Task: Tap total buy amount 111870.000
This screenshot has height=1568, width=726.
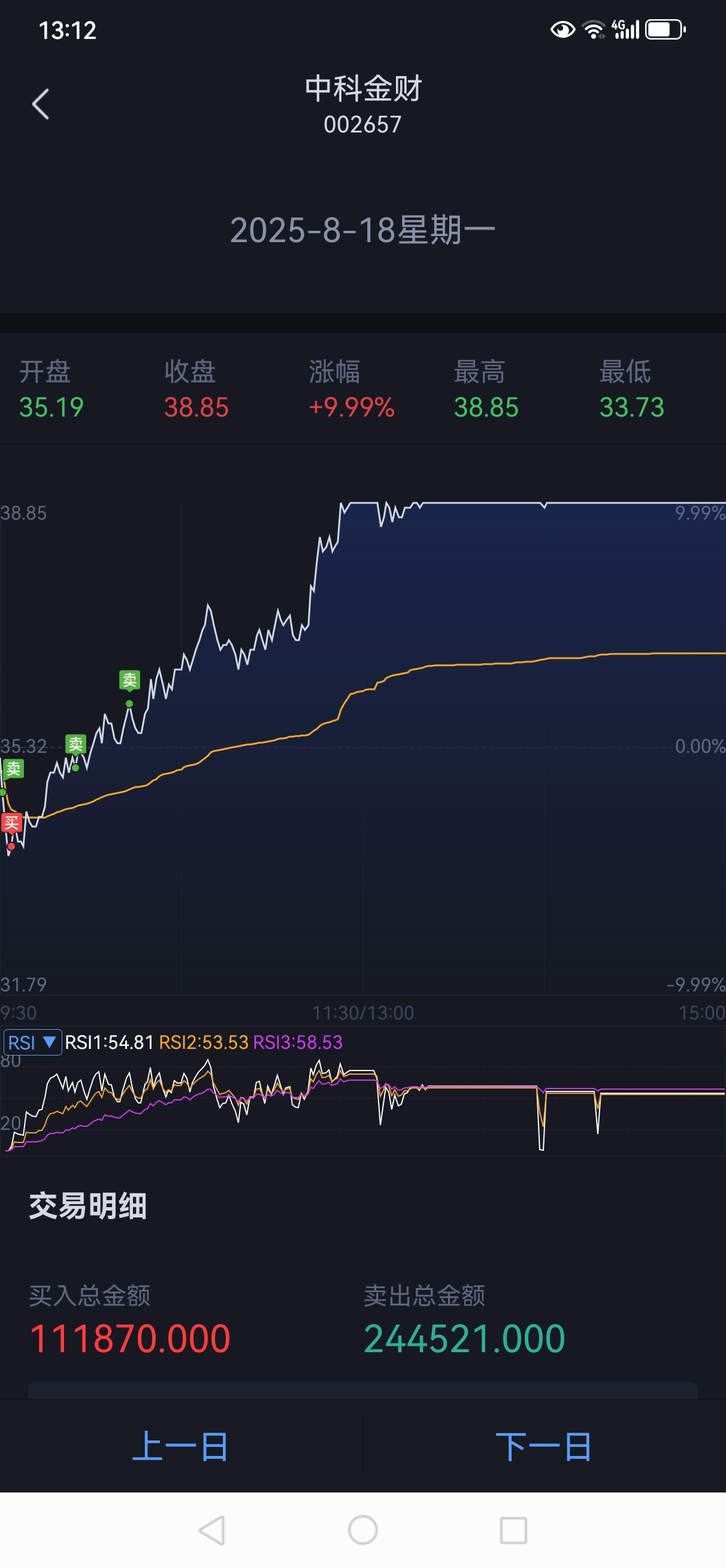Action: click(x=129, y=1338)
